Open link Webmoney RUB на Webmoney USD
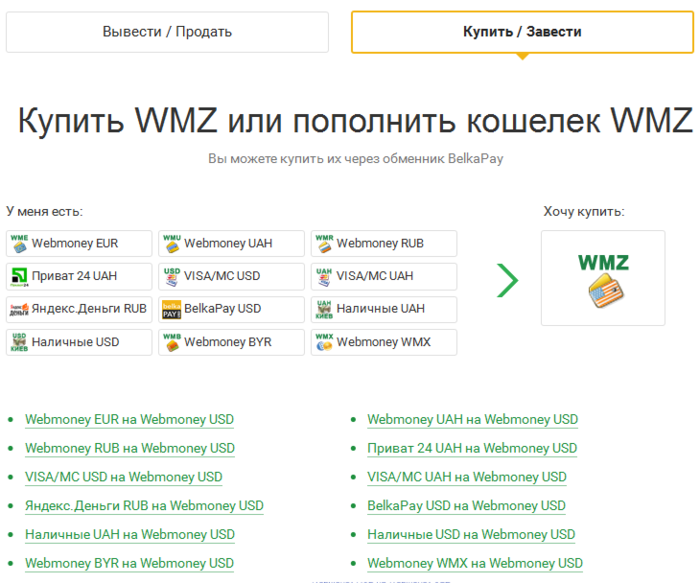 pos(130,448)
